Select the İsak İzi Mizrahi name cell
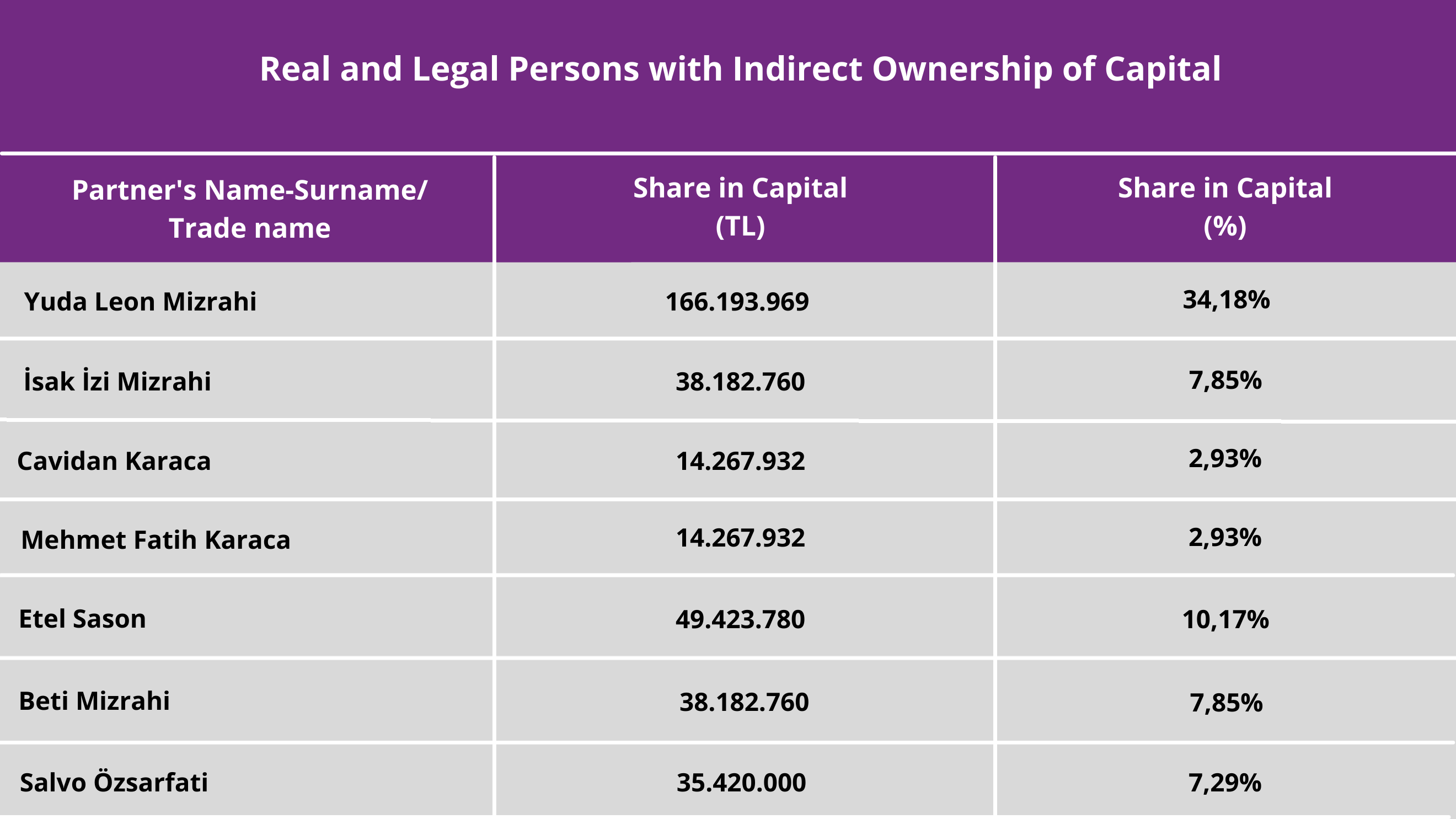Screen dimensions: 1456x819 tap(117, 381)
